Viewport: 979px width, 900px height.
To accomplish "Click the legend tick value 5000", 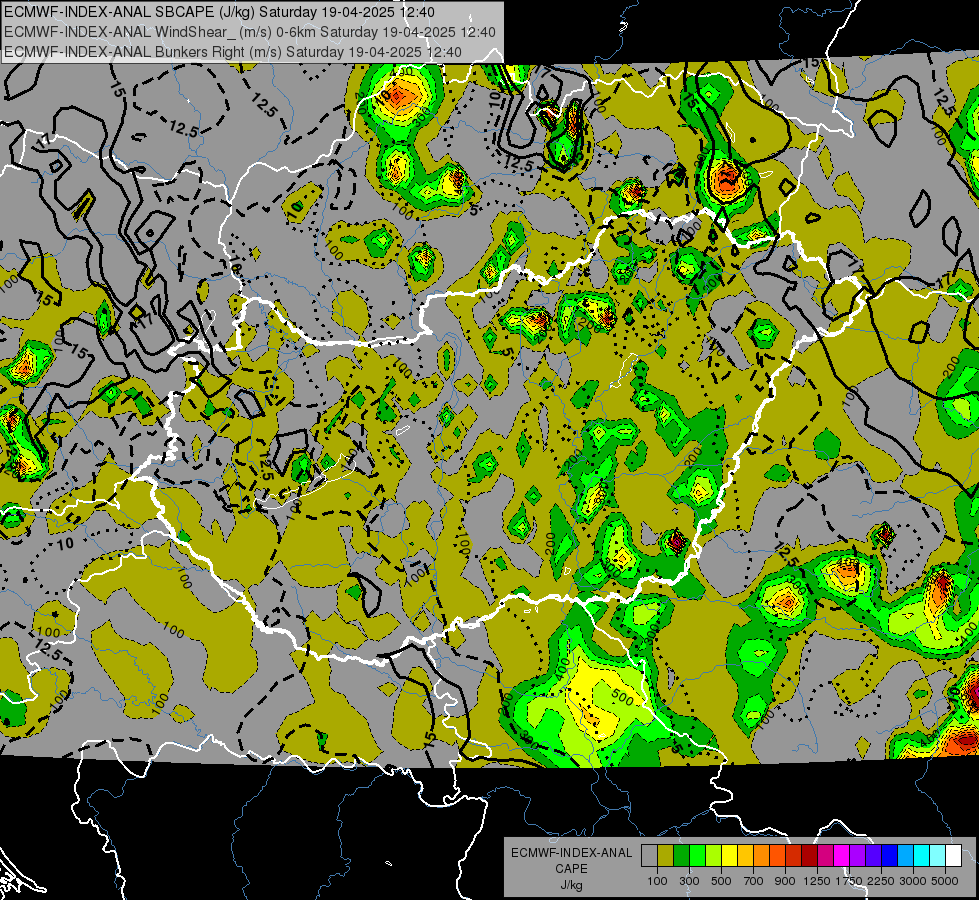I will 945,881.
